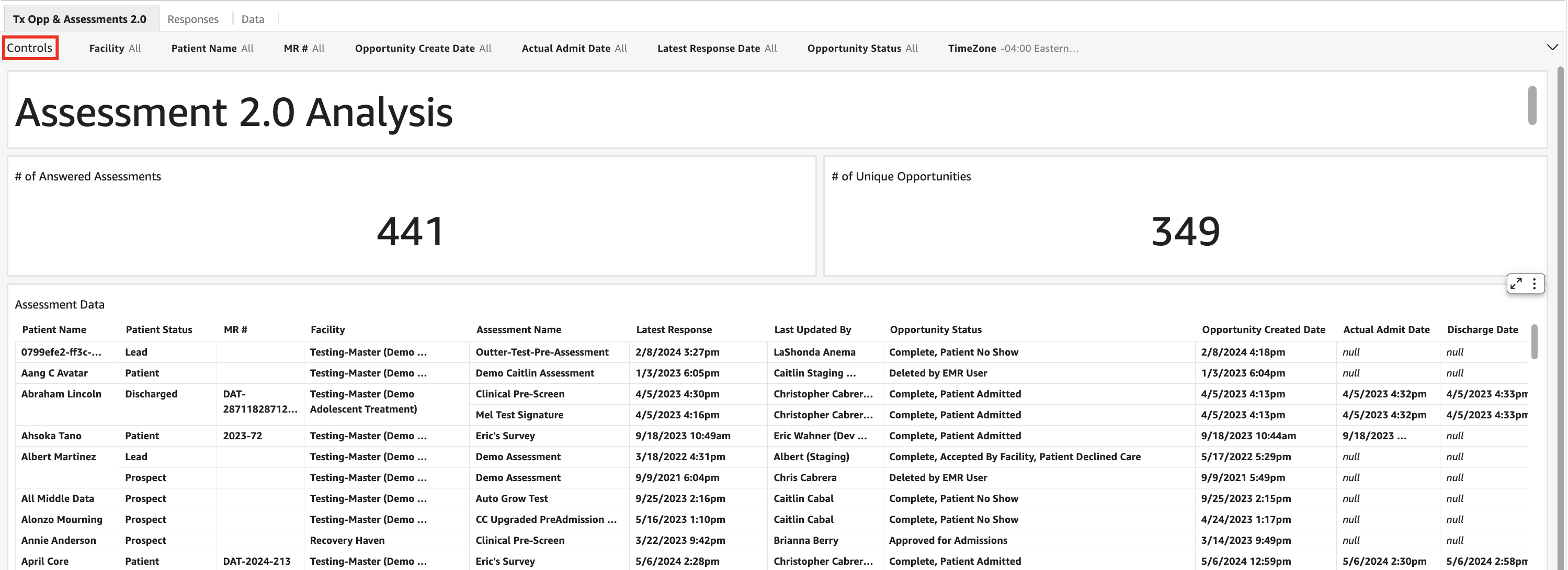Switch to the Responses tab
Viewport: 1568px width, 570px height.
click(192, 19)
